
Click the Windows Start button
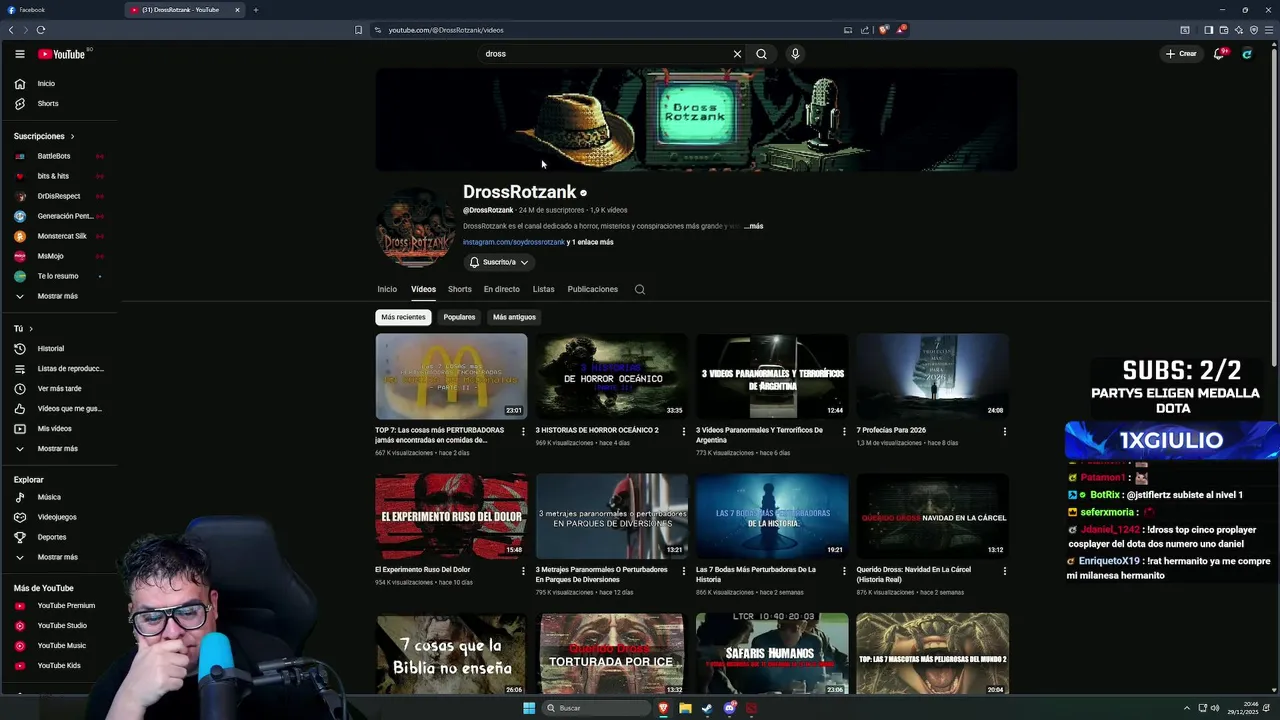pyautogui.click(x=529, y=708)
